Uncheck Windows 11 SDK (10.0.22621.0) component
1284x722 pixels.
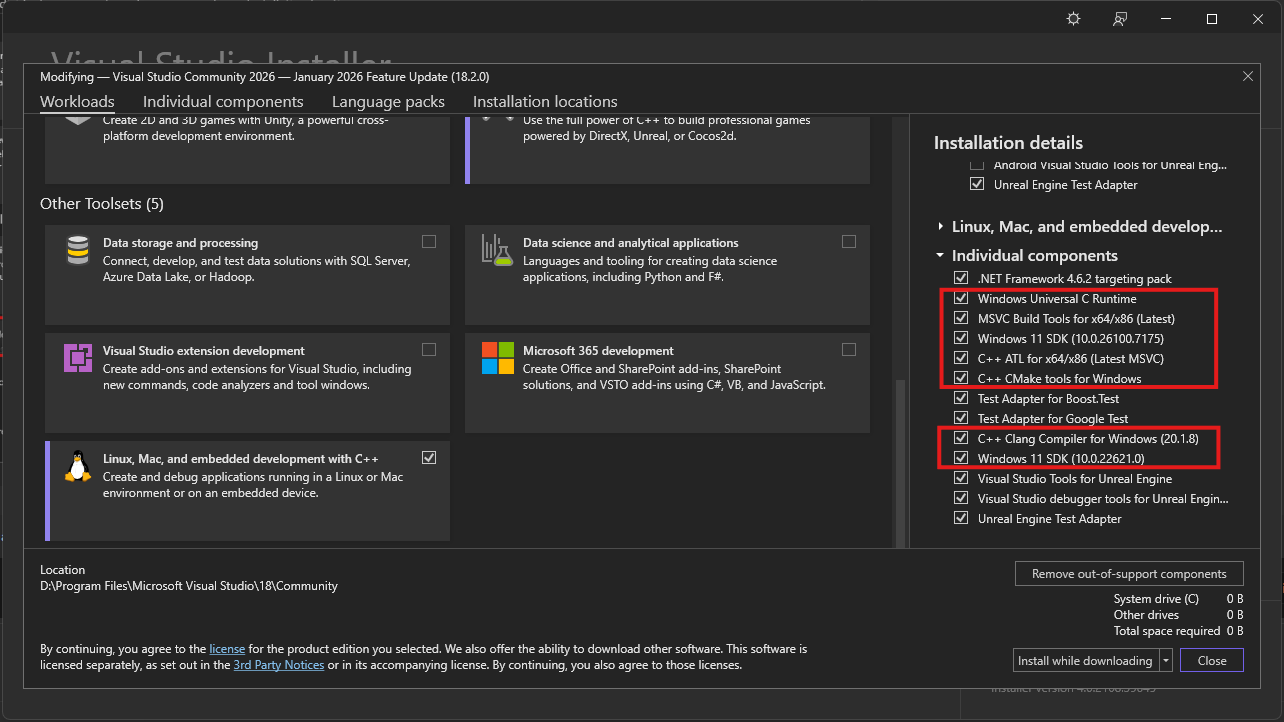coord(961,459)
